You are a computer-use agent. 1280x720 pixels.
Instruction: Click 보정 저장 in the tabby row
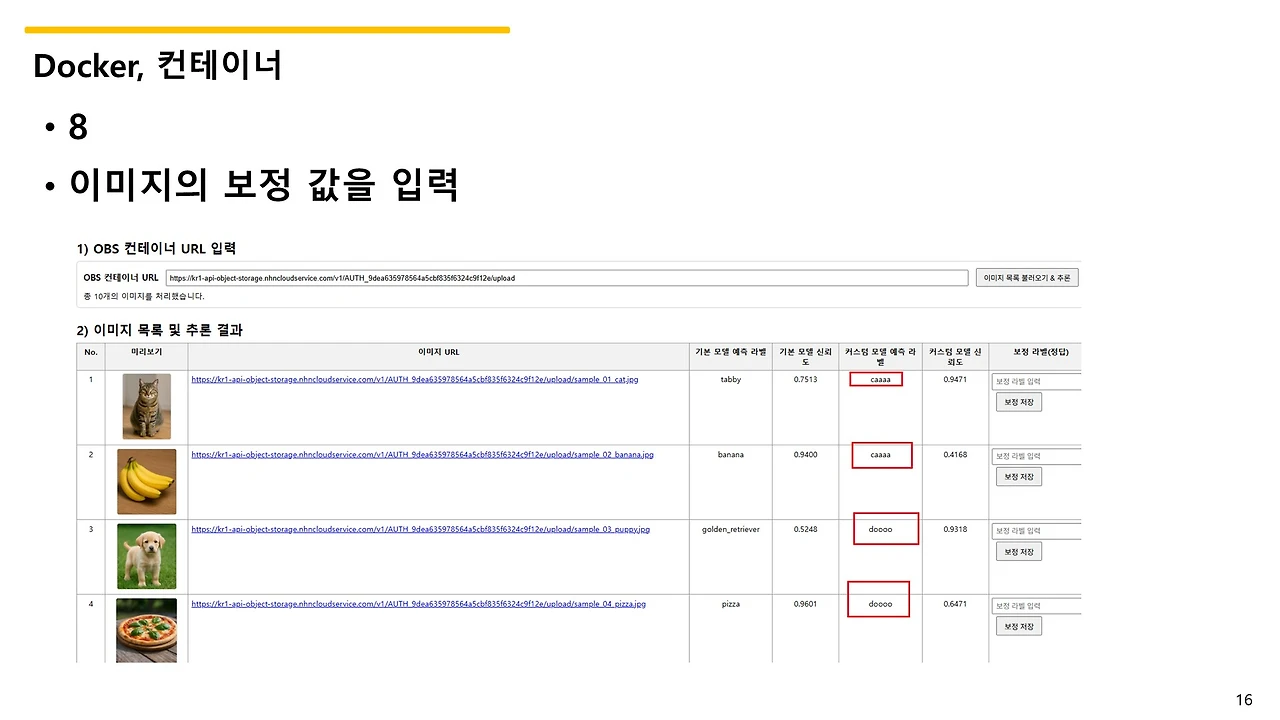pos(1019,402)
